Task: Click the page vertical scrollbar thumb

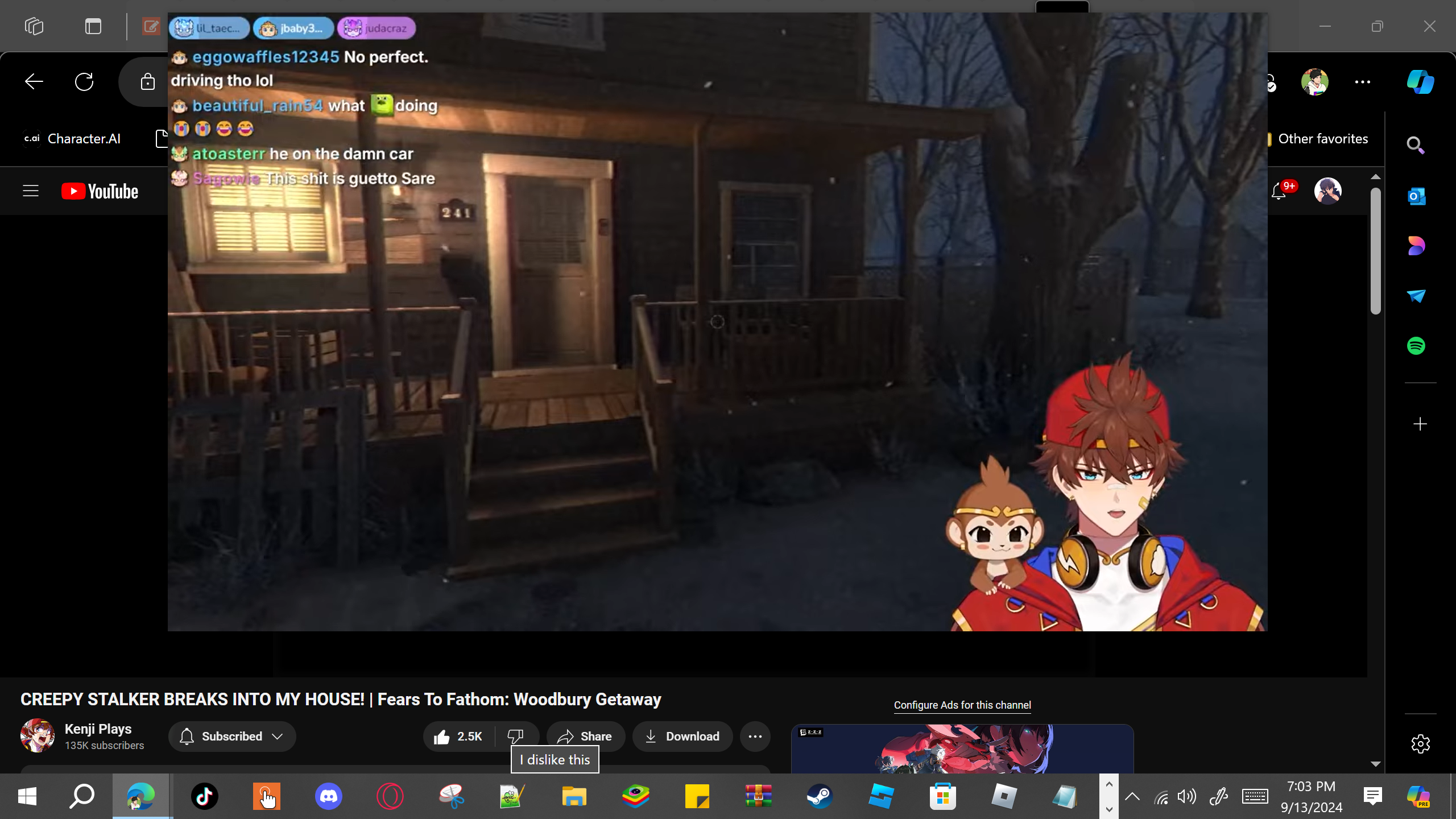Action: coord(1376,250)
